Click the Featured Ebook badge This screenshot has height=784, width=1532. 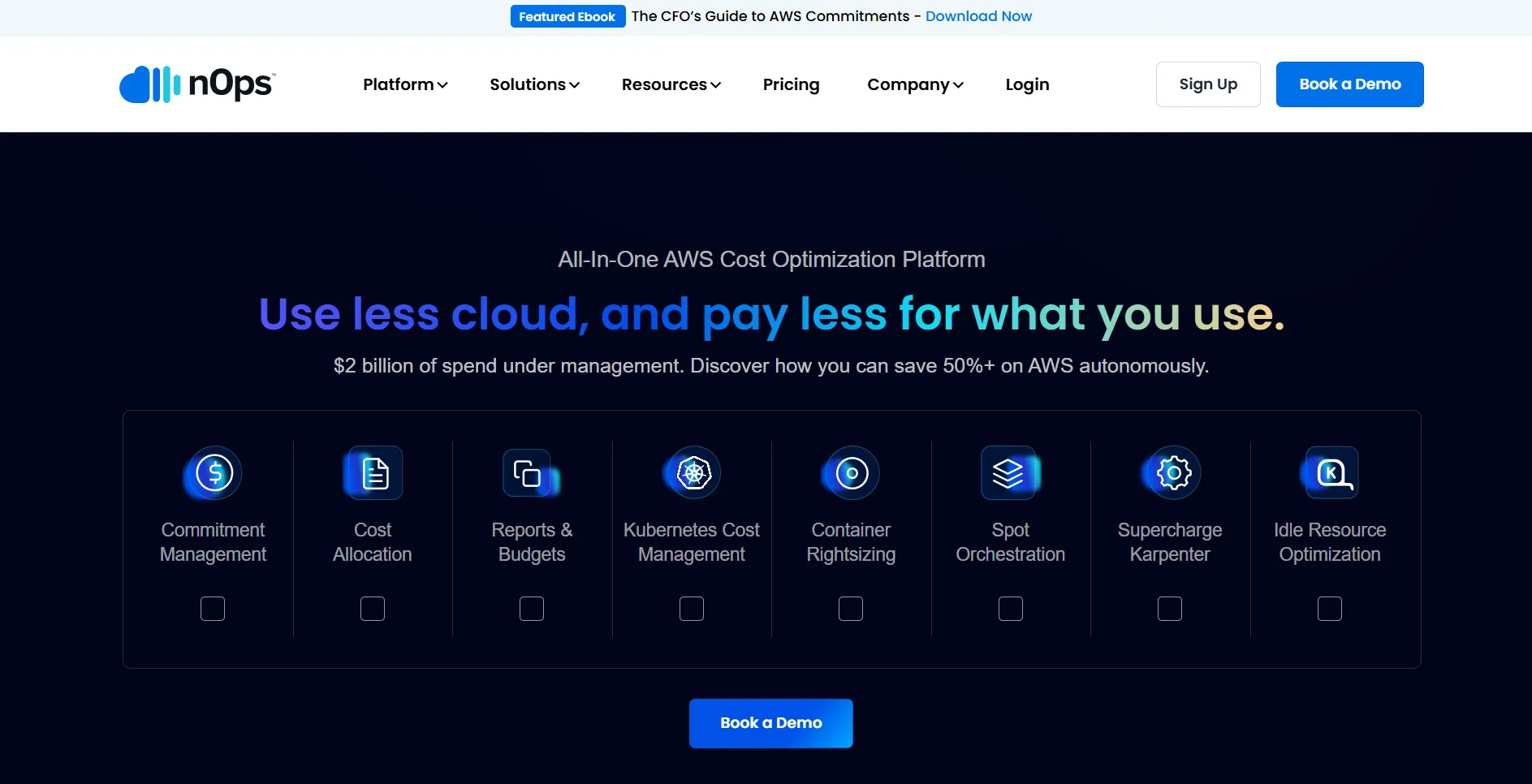point(567,16)
